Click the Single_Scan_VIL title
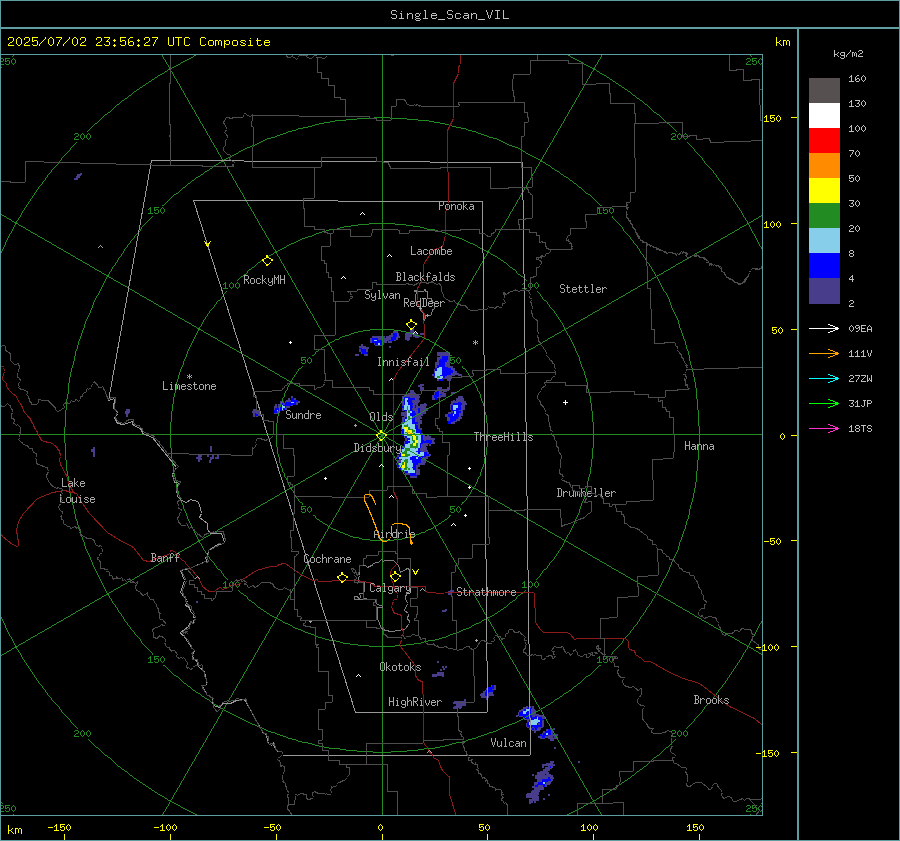Image resolution: width=900 pixels, height=841 pixels. (x=449, y=15)
